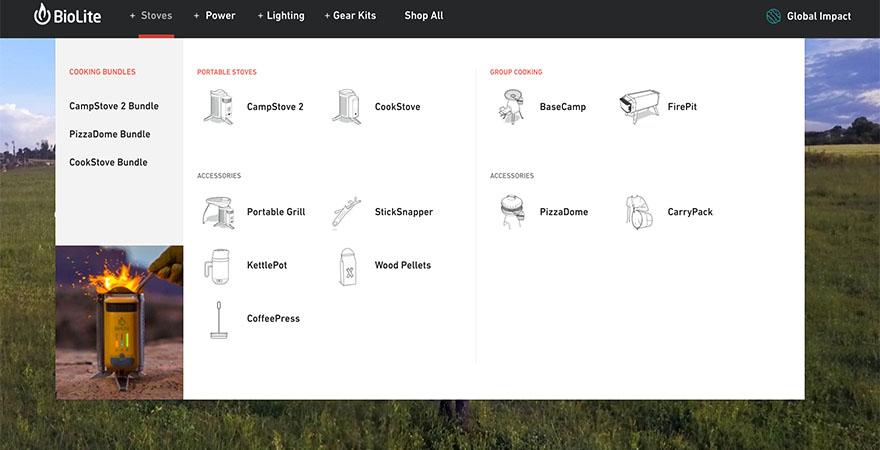
Task: Select the CarryPack text link
Action: pos(690,212)
